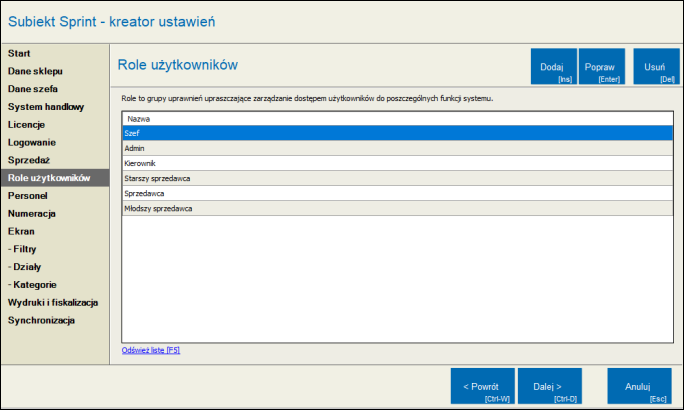Image resolution: width=684 pixels, height=410 pixels.
Task: Open the Start section in sidebar
Action: (20, 52)
